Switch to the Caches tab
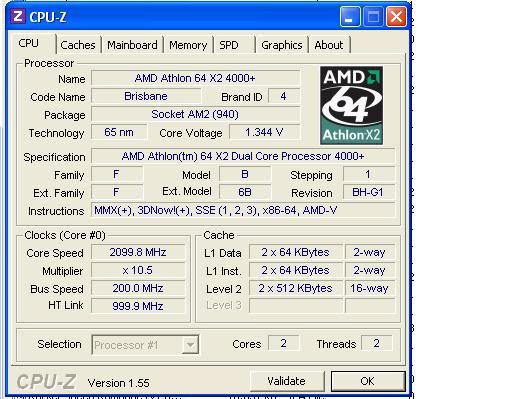The height and width of the screenshot is (399, 512). pos(78,45)
